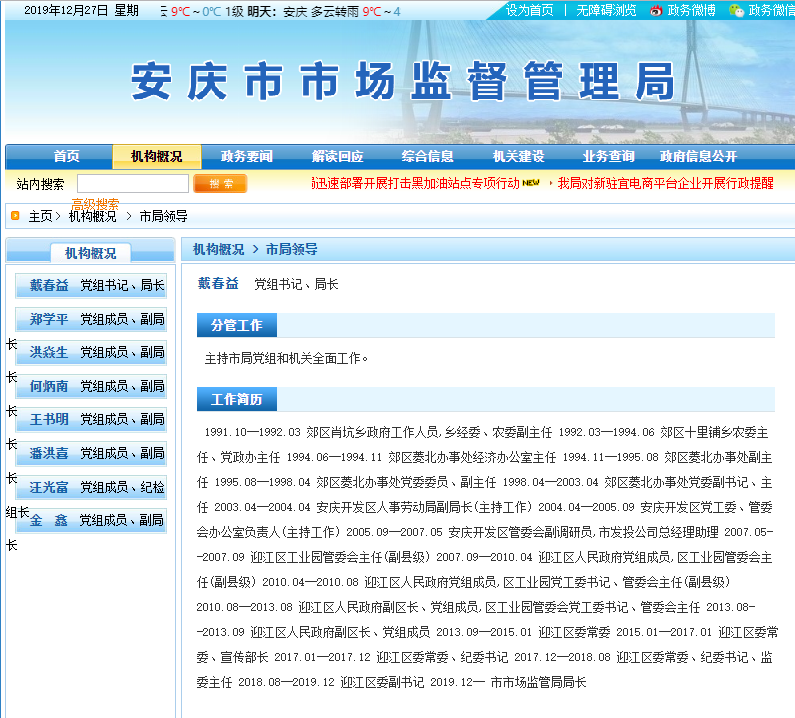Open news about 打击黑加油站点专项行动
Image resolution: width=795 pixels, height=718 pixels.
coord(416,183)
